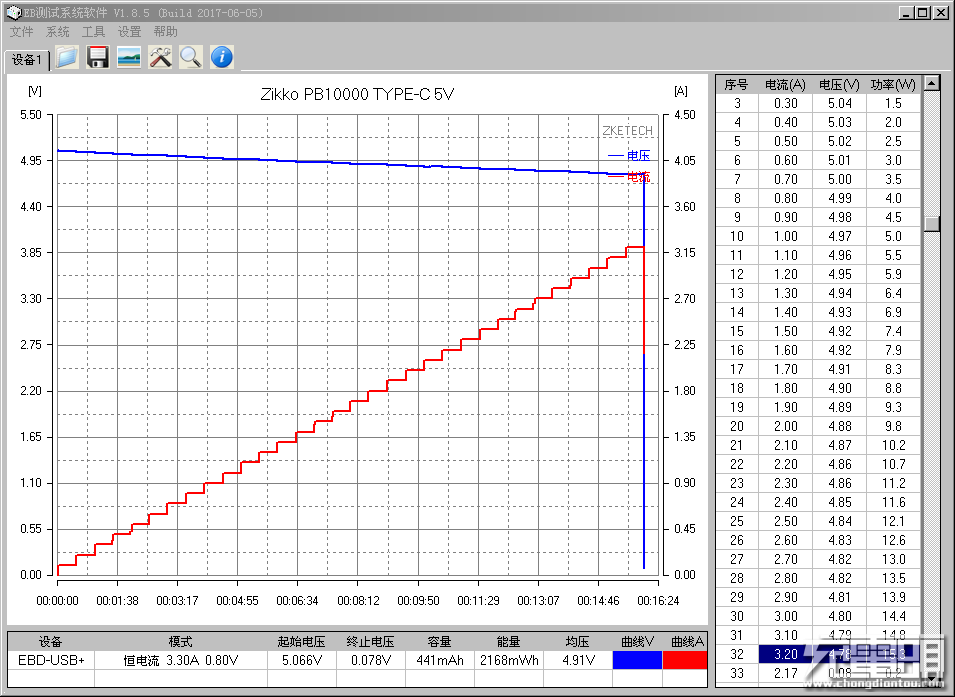
Task: Click the magnifying glass icon
Action: coord(190,57)
